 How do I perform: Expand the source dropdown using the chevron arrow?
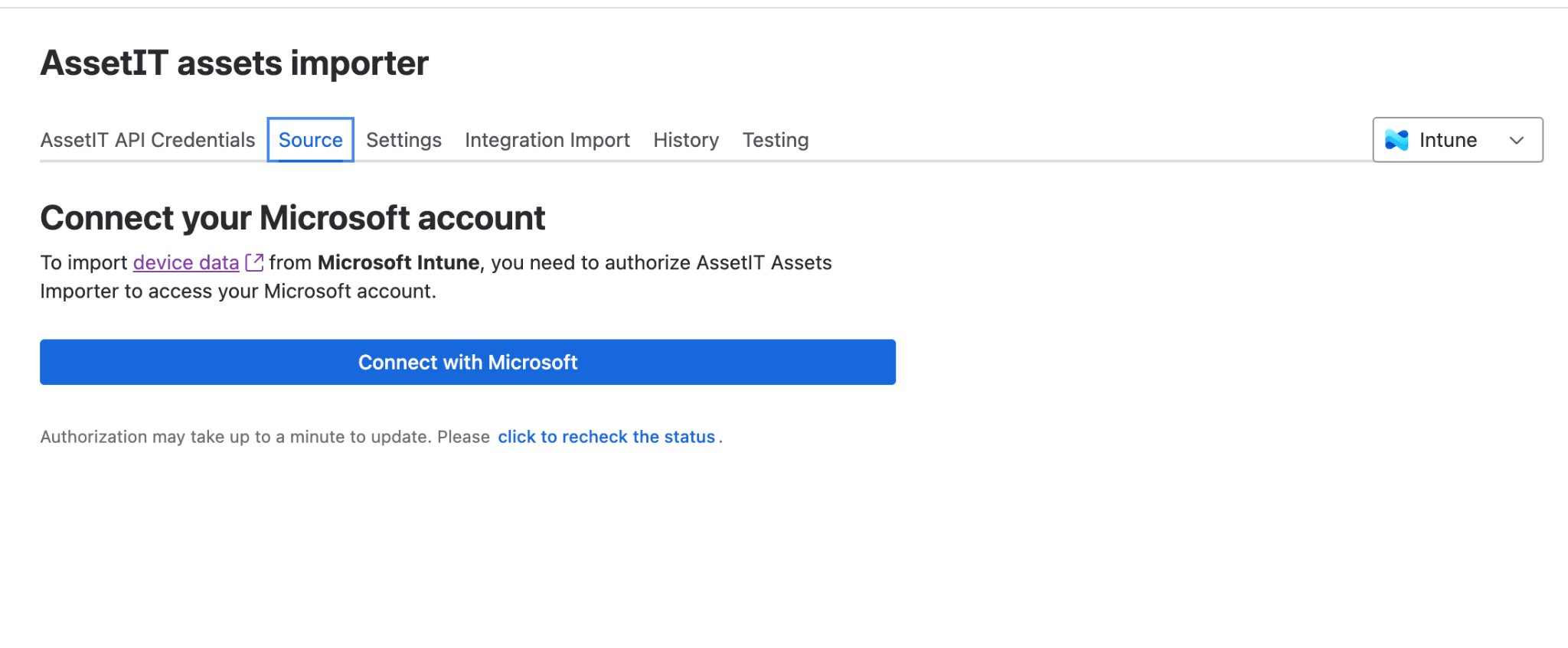pos(1516,140)
